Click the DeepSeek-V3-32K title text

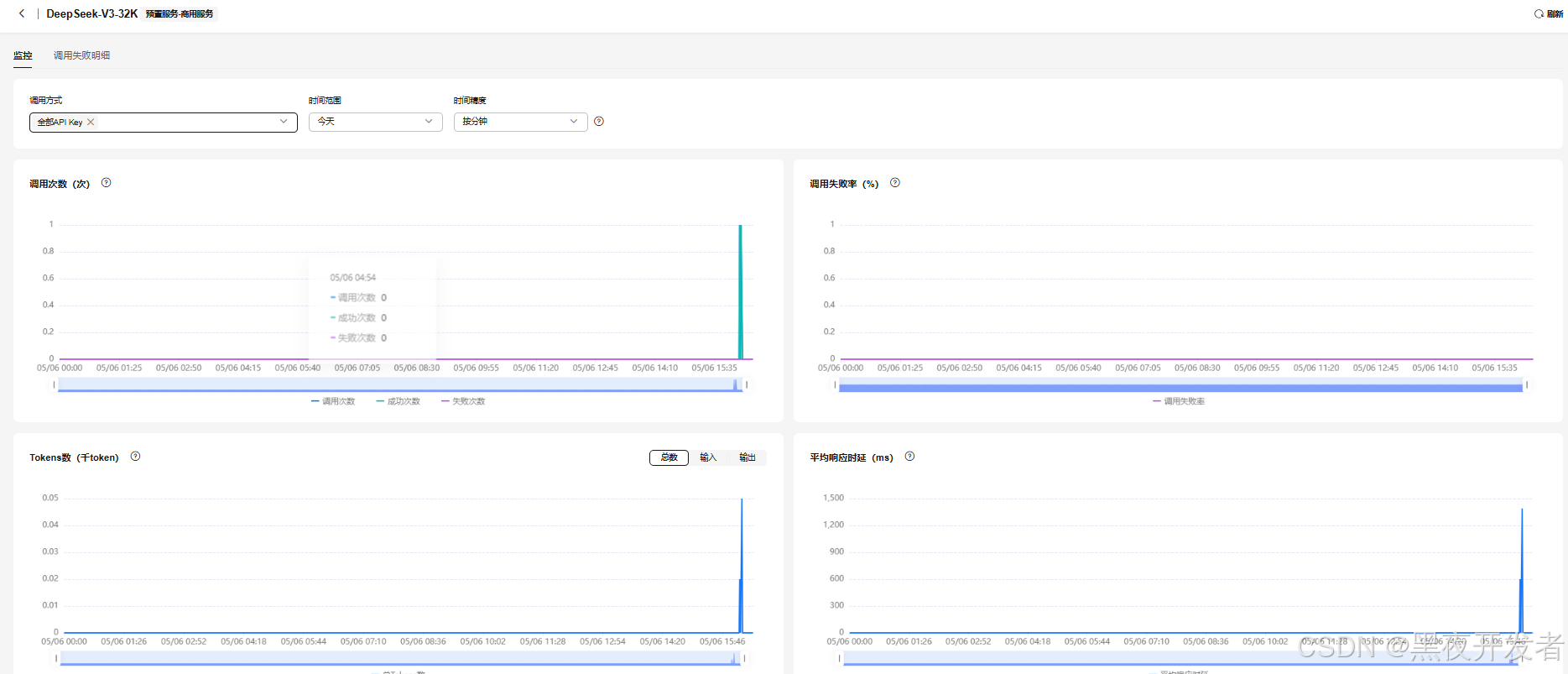pyautogui.click(x=92, y=13)
